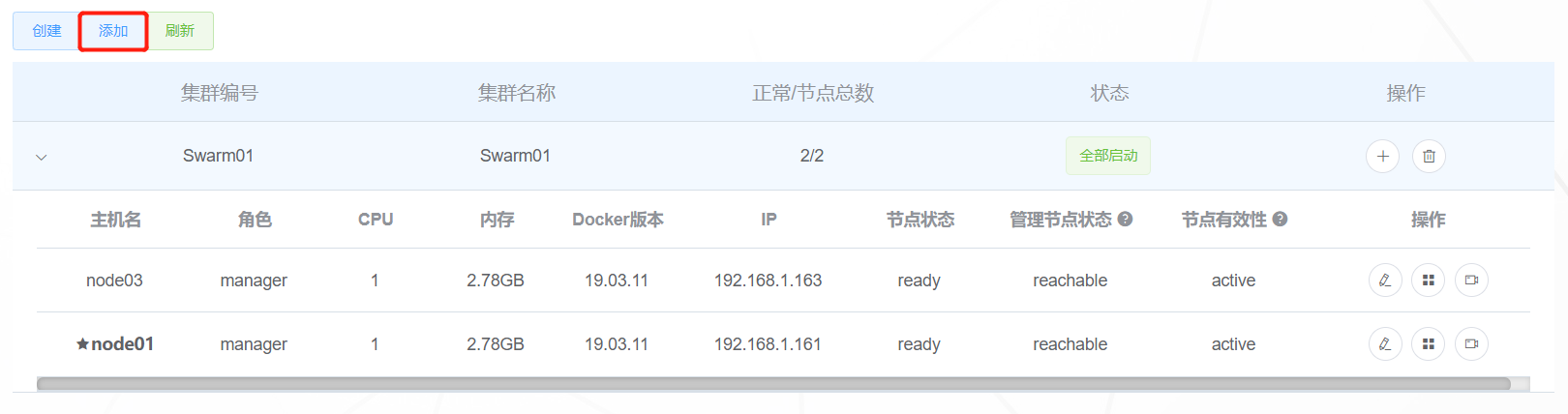The image size is (1568, 414).
Task: Select the node03 hostname cell
Action: 114,281
